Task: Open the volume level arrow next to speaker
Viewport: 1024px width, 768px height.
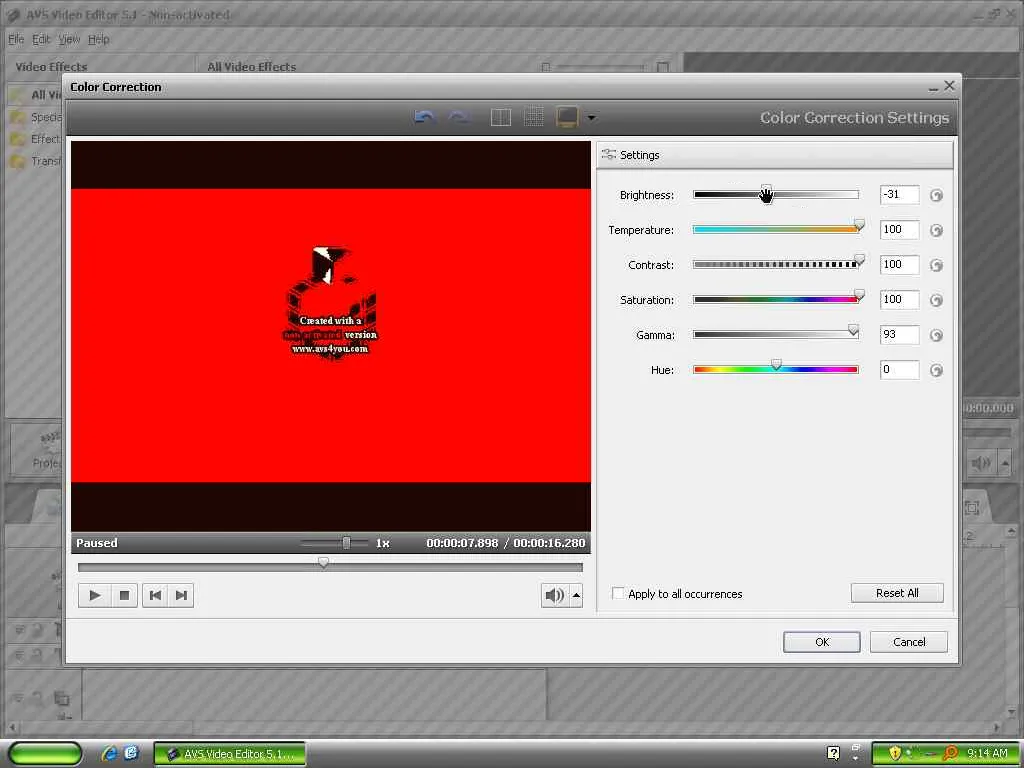Action: (576, 595)
